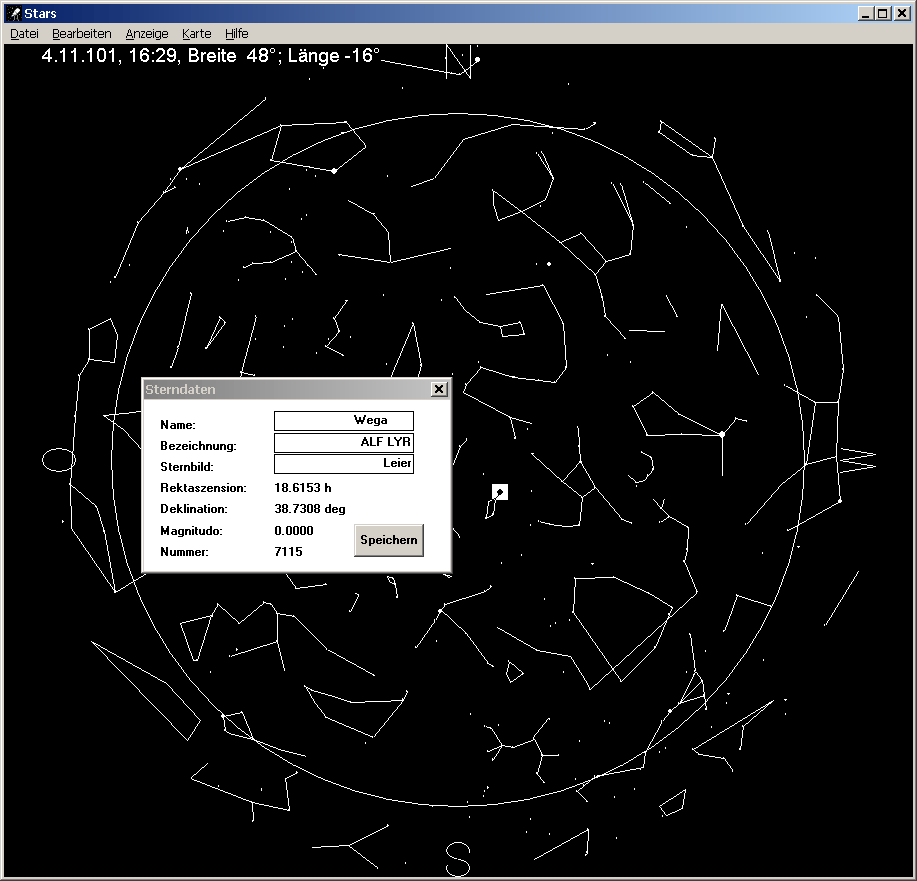Open the Karte menu
Screen dimensions: 917x881
pyautogui.click(x=196, y=34)
